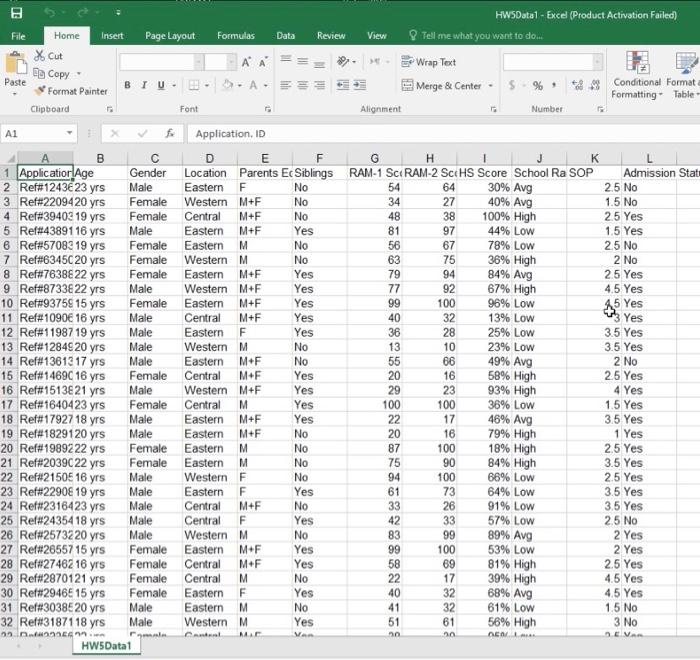Toggle bold formatting

[127, 85]
